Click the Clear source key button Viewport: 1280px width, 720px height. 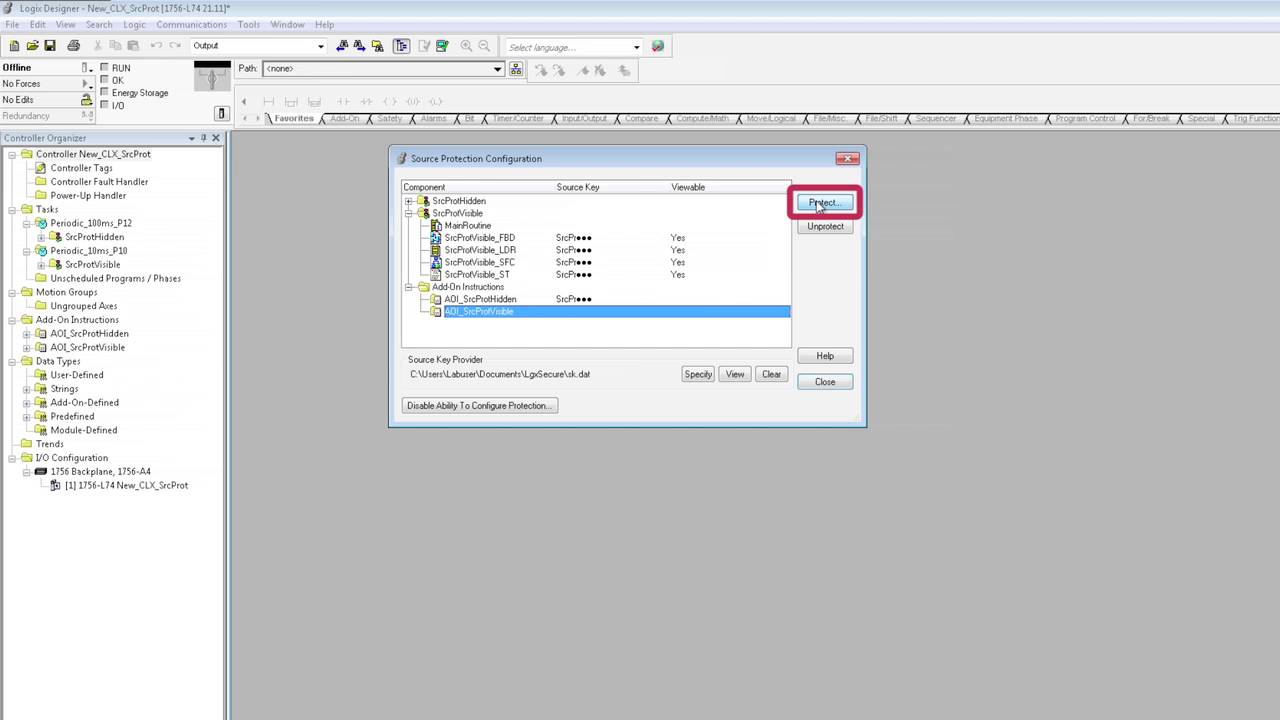(x=771, y=374)
